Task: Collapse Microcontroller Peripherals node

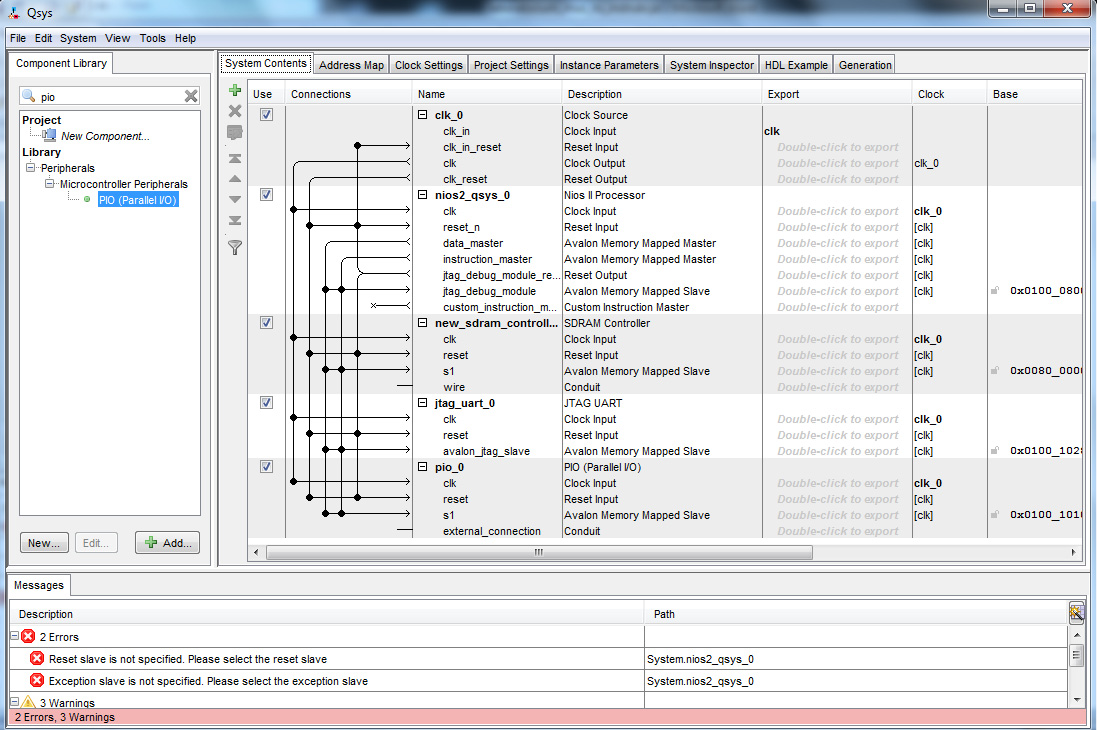Action: tap(49, 183)
